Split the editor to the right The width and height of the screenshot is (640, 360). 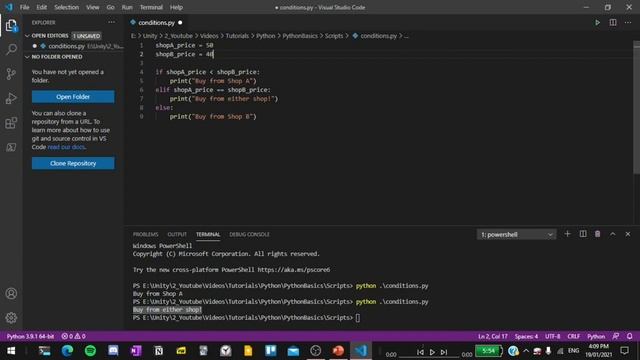[613, 22]
